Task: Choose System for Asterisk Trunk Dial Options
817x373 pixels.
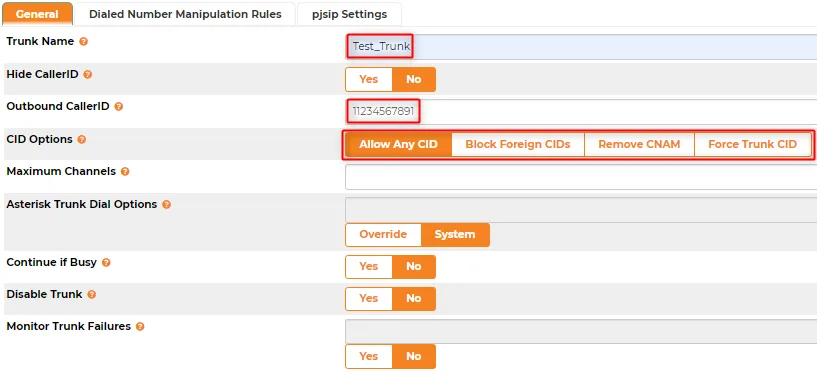Action: point(455,234)
